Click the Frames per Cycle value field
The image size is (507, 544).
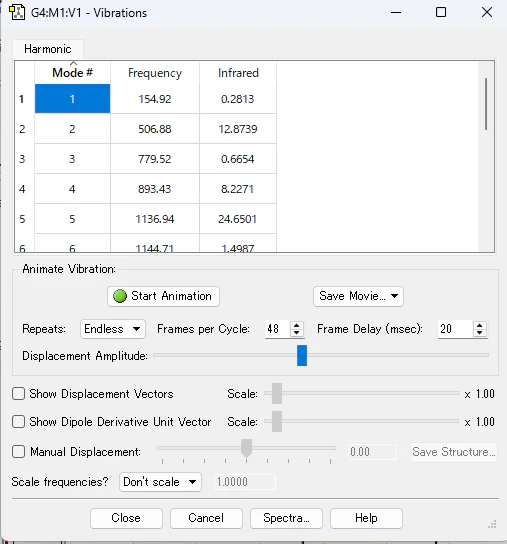coord(278,329)
